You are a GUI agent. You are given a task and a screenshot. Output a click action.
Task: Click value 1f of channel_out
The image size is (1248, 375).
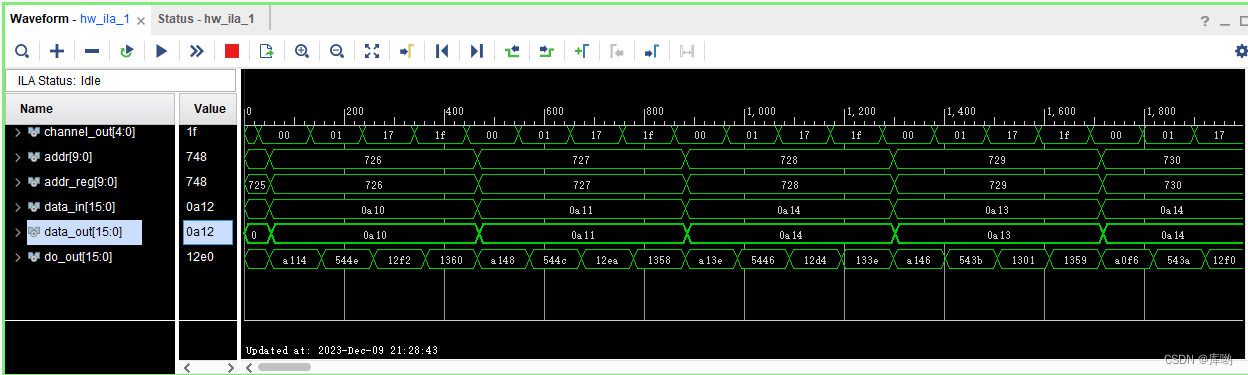tap(192, 132)
